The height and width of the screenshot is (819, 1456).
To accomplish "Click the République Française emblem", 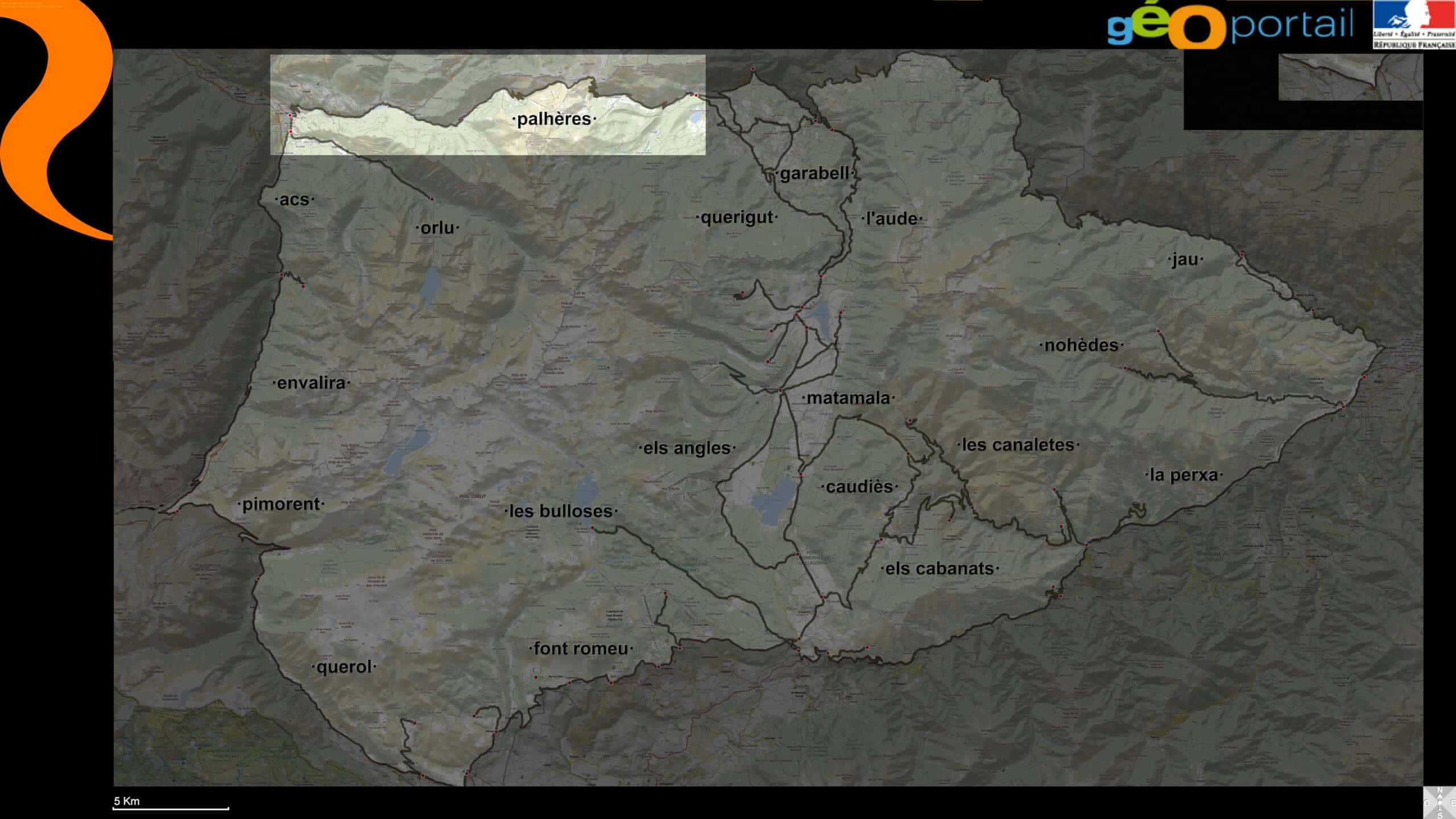I will coord(1414,24).
